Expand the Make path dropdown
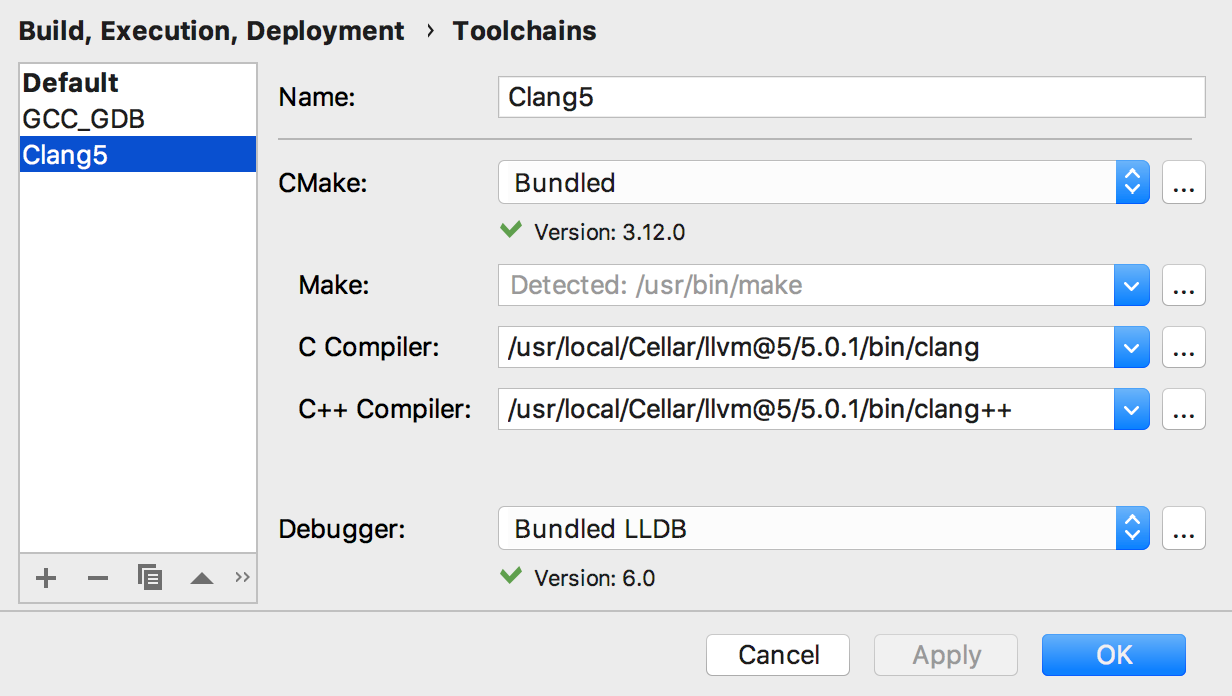 click(x=1131, y=286)
